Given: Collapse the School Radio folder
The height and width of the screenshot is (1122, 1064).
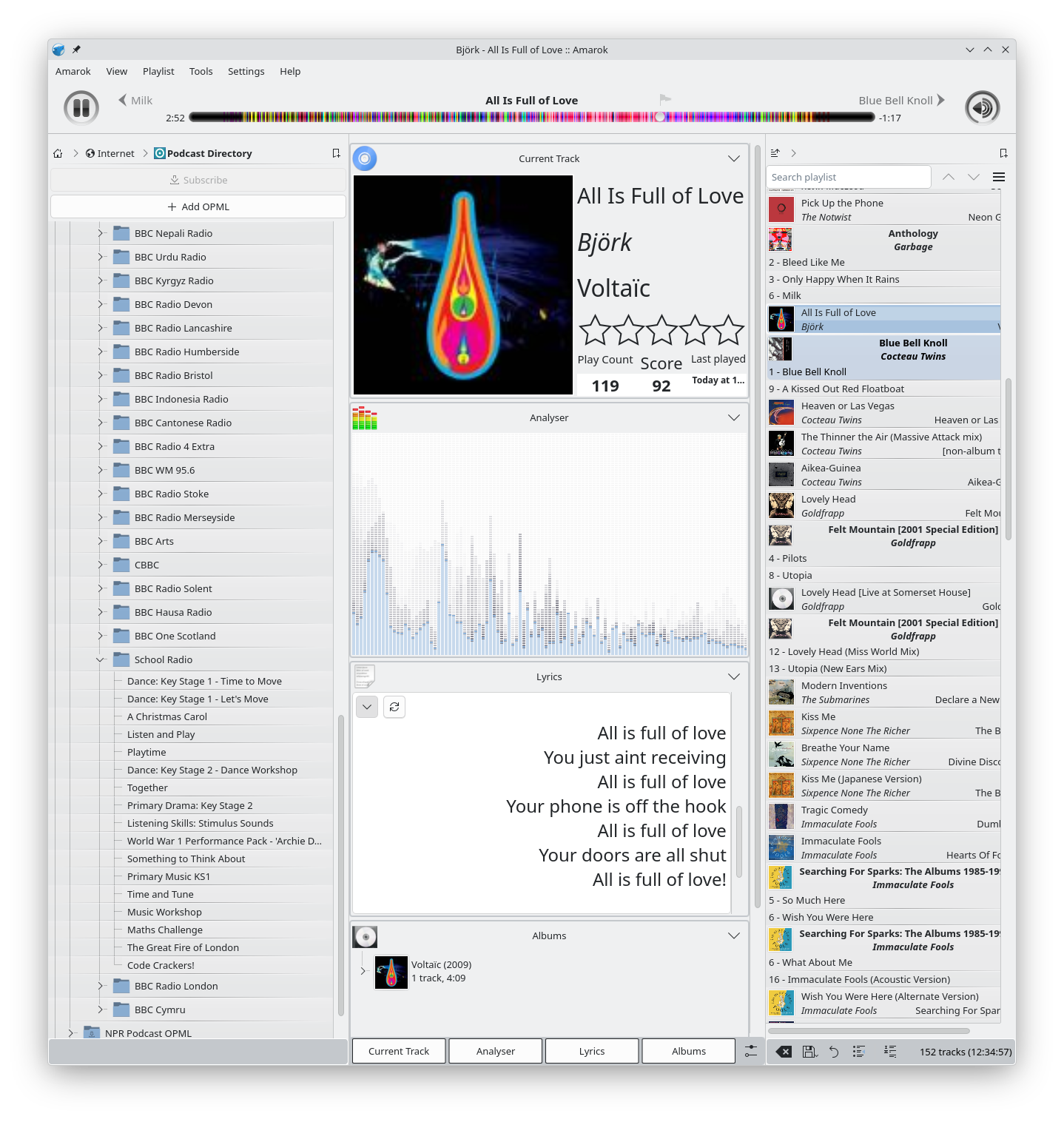Looking at the screenshot, I should coord(101,659).
